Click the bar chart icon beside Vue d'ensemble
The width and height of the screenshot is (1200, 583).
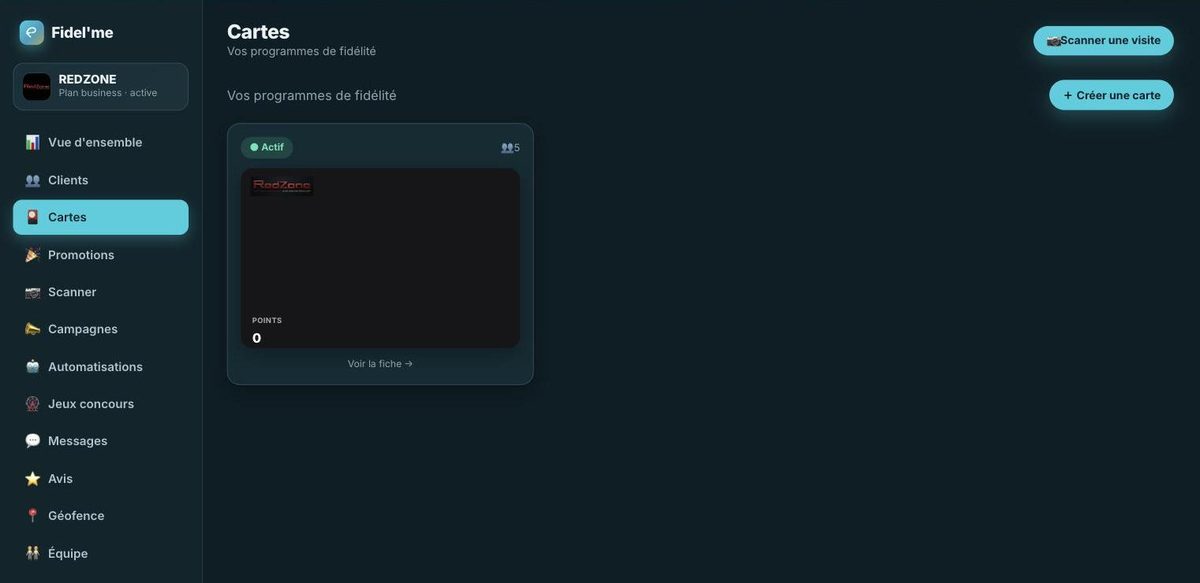(x=33, y=142)
